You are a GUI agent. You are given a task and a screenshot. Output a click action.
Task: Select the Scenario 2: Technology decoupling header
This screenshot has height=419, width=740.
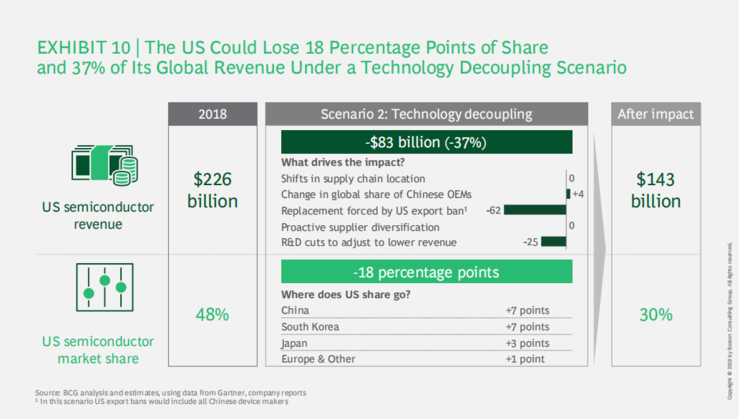425,114
